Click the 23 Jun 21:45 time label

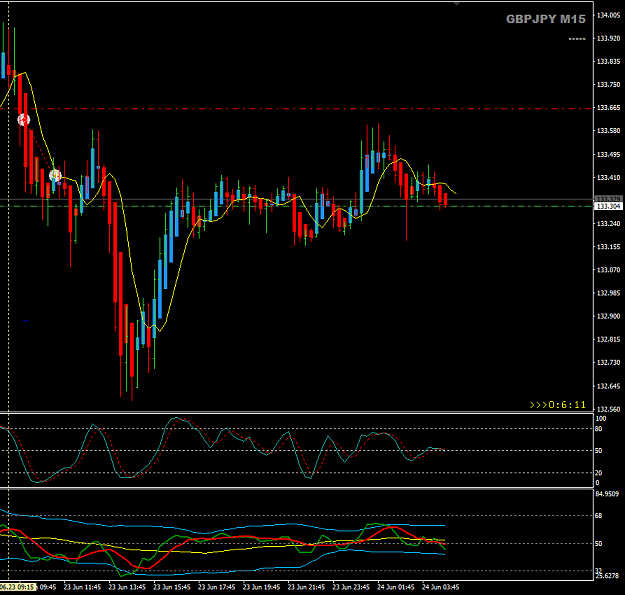pyautogui.click(x=306, y=587)
